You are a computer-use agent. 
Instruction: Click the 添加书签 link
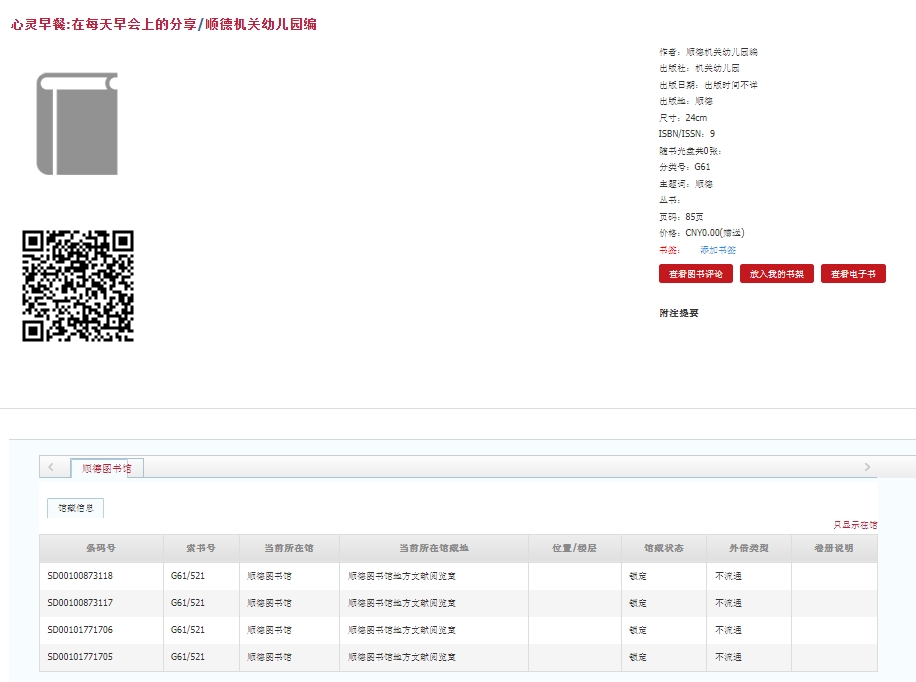tap(717, 250)
